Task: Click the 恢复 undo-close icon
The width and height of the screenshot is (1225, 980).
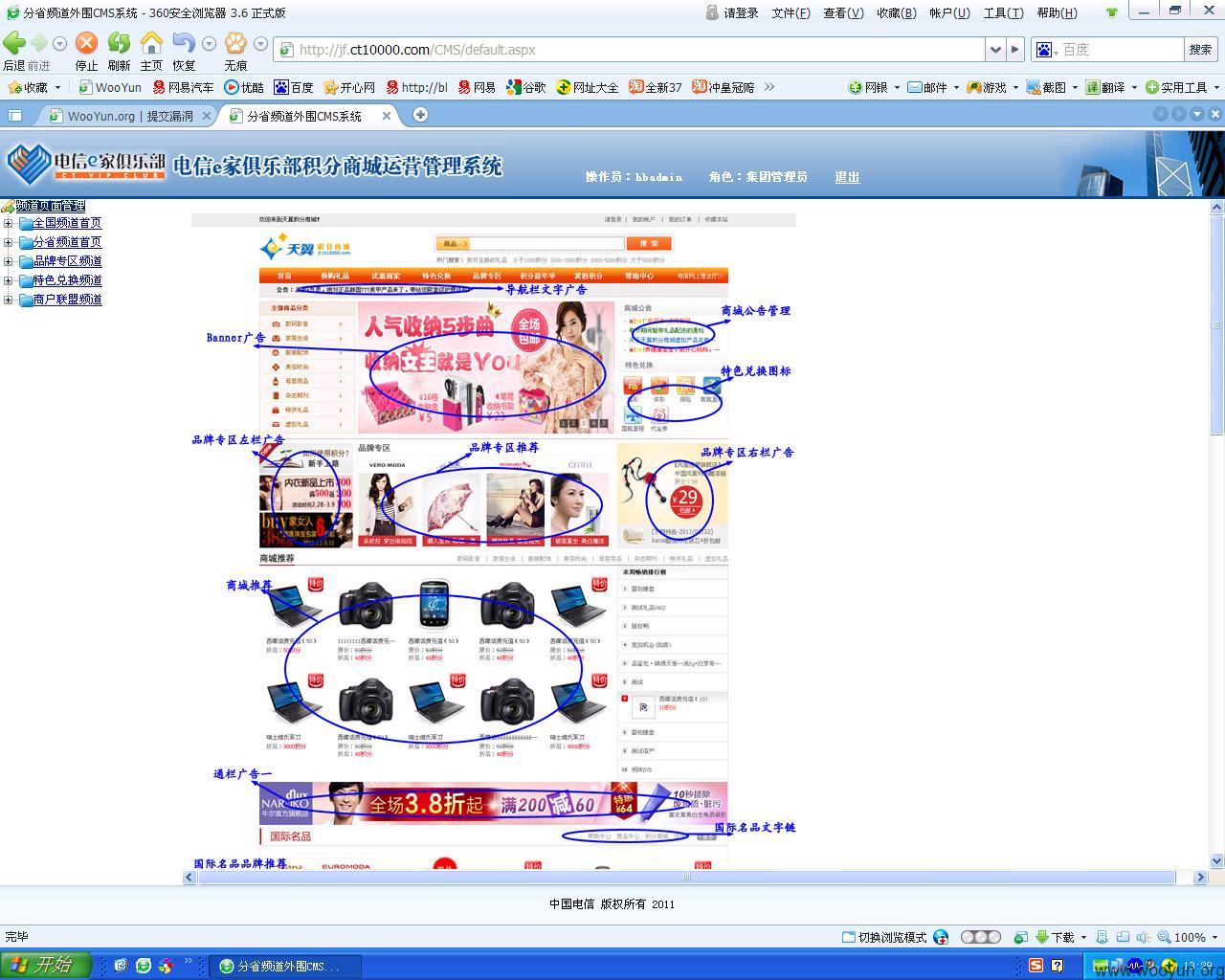Action: [x=184, y=43]
